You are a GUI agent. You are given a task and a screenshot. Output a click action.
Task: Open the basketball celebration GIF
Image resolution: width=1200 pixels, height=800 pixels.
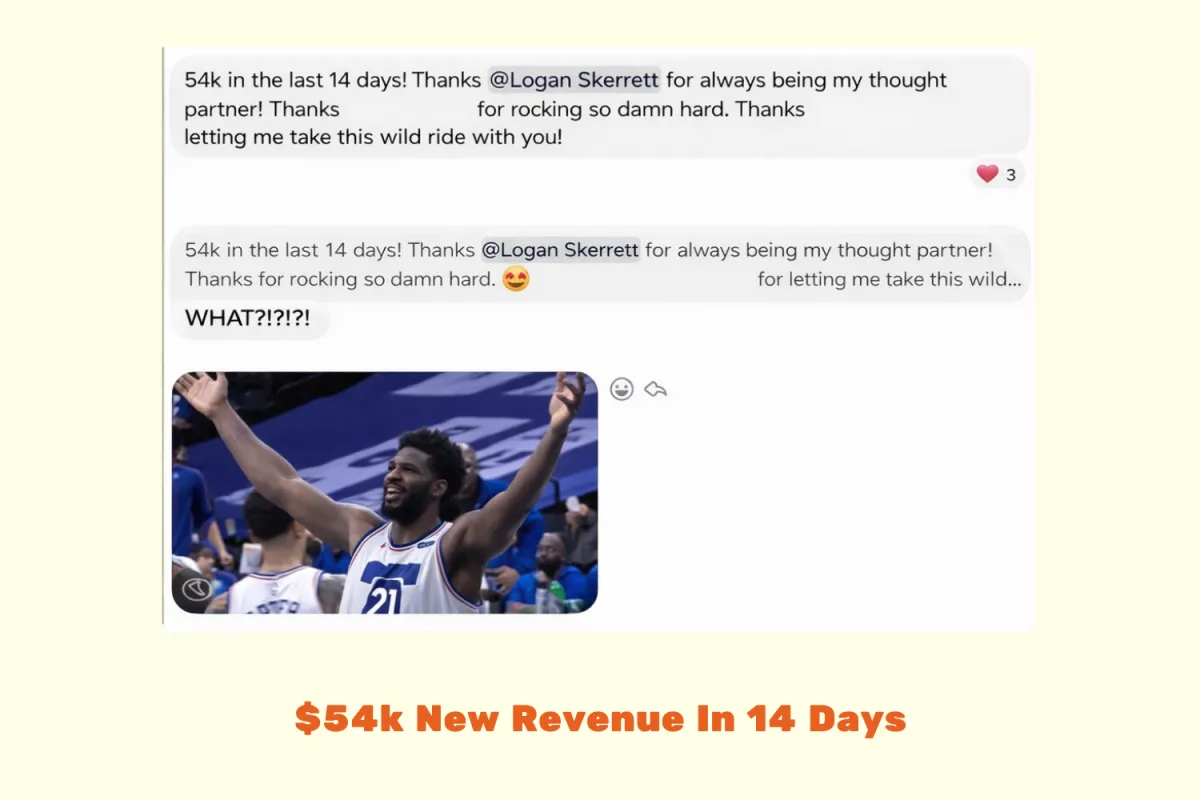point(385,492)
